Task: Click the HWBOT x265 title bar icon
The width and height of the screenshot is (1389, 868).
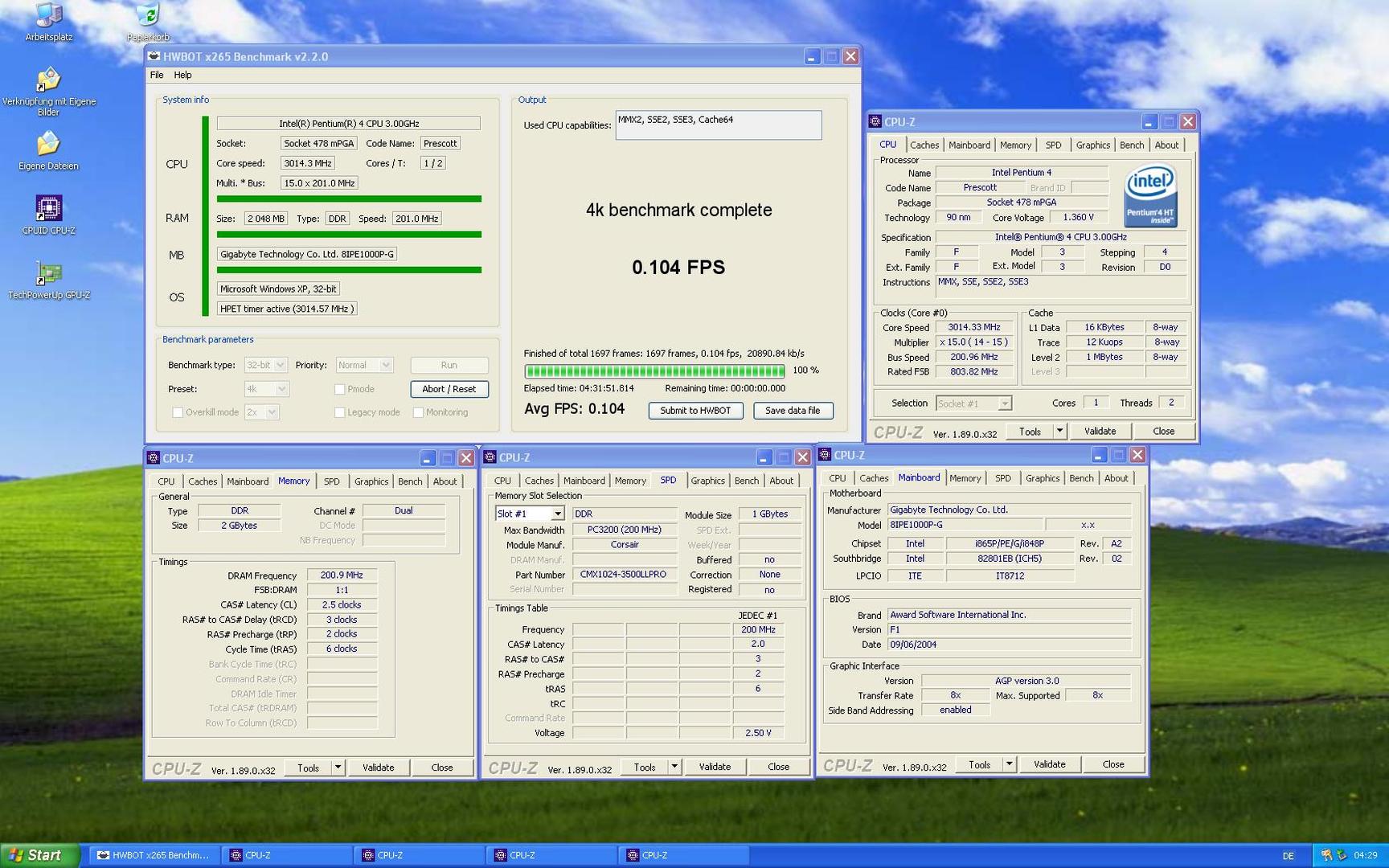Action: click(x=154, y=56)
